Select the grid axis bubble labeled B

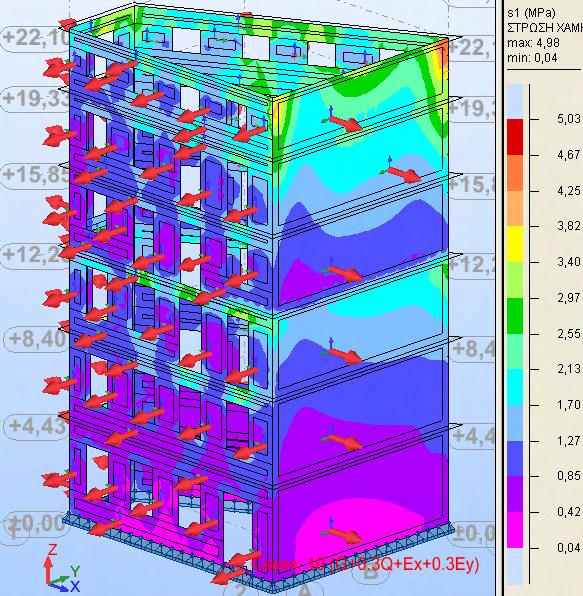pos(371,571)
